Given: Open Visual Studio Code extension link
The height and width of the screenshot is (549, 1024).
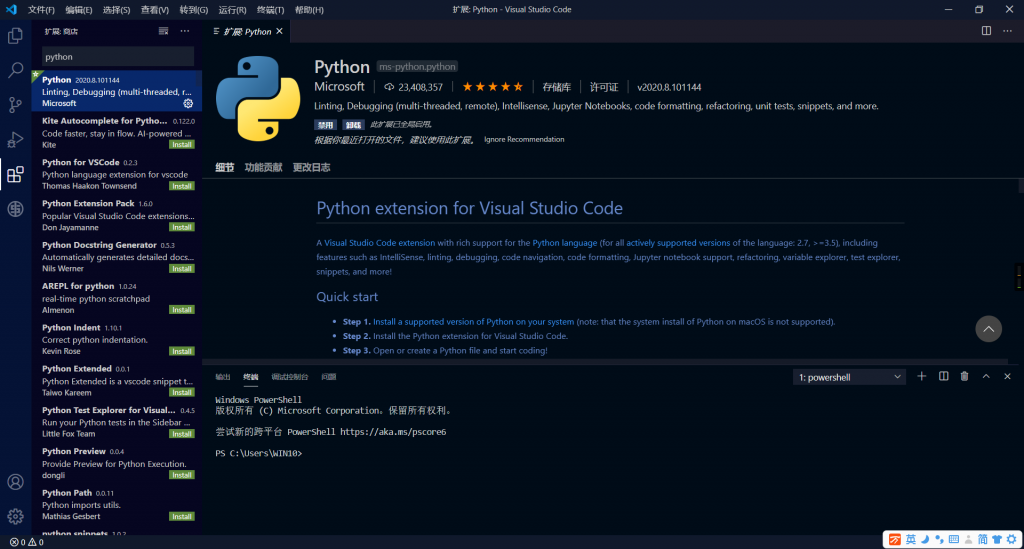Looking at the screenshot, I should 379,243.
